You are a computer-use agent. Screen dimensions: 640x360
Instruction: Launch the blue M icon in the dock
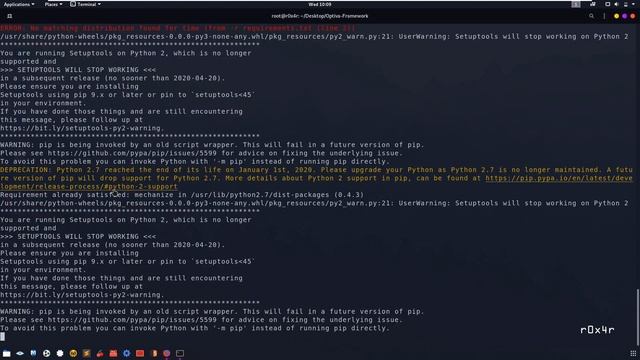[x=33, y=353]
